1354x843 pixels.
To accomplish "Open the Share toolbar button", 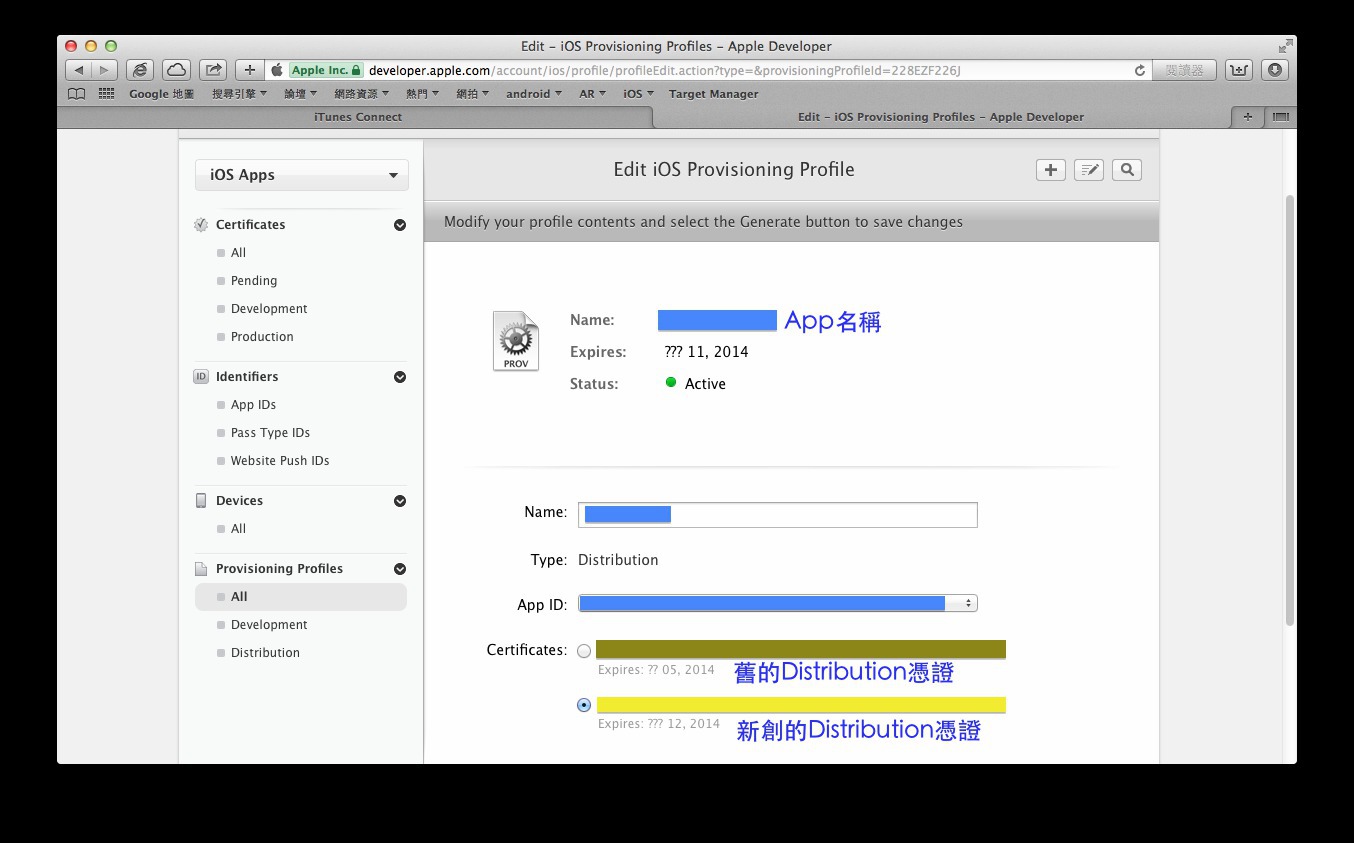I will pos(213,70).
